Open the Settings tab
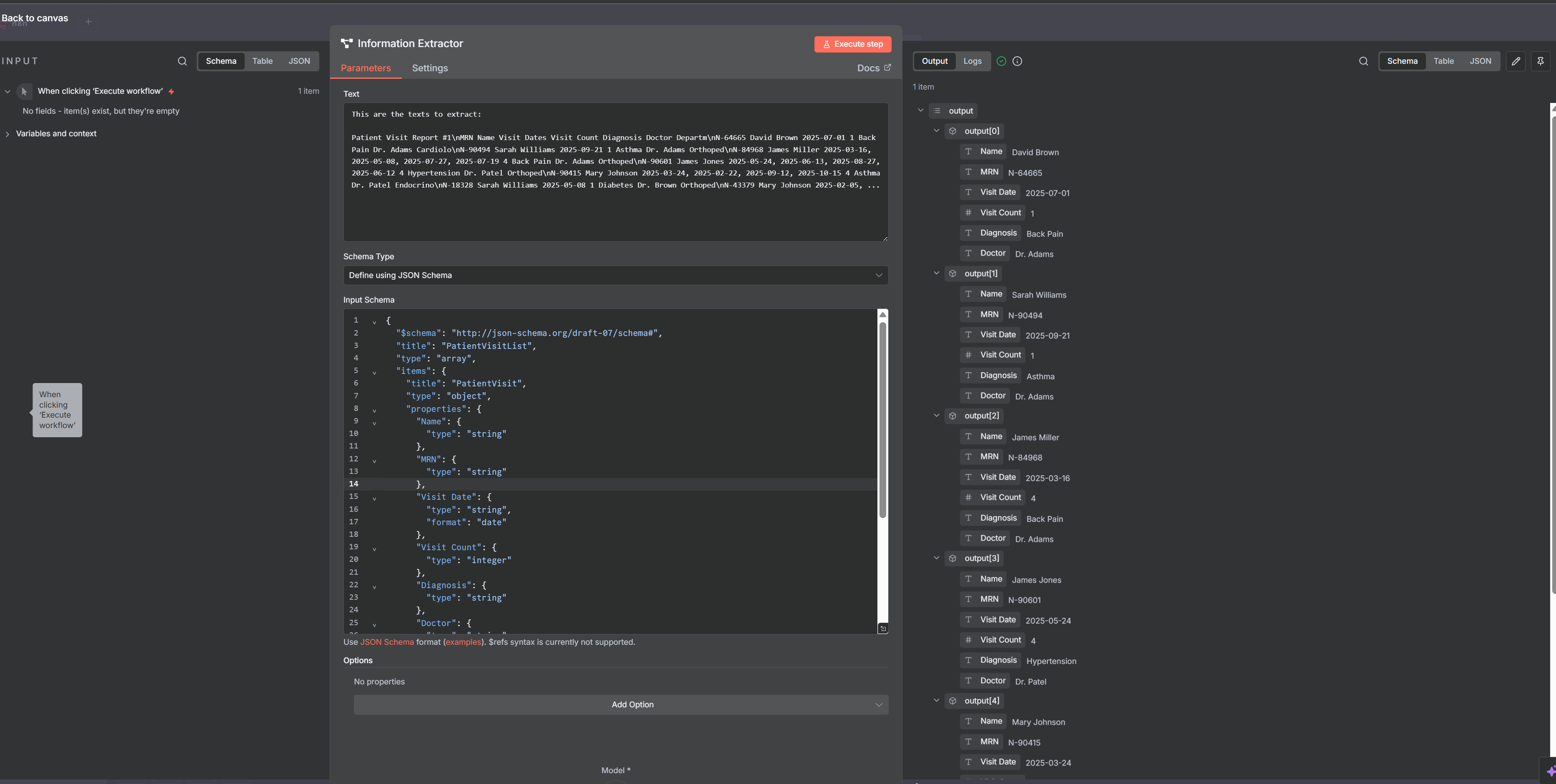1556x784 pixels. coord(429,68)
